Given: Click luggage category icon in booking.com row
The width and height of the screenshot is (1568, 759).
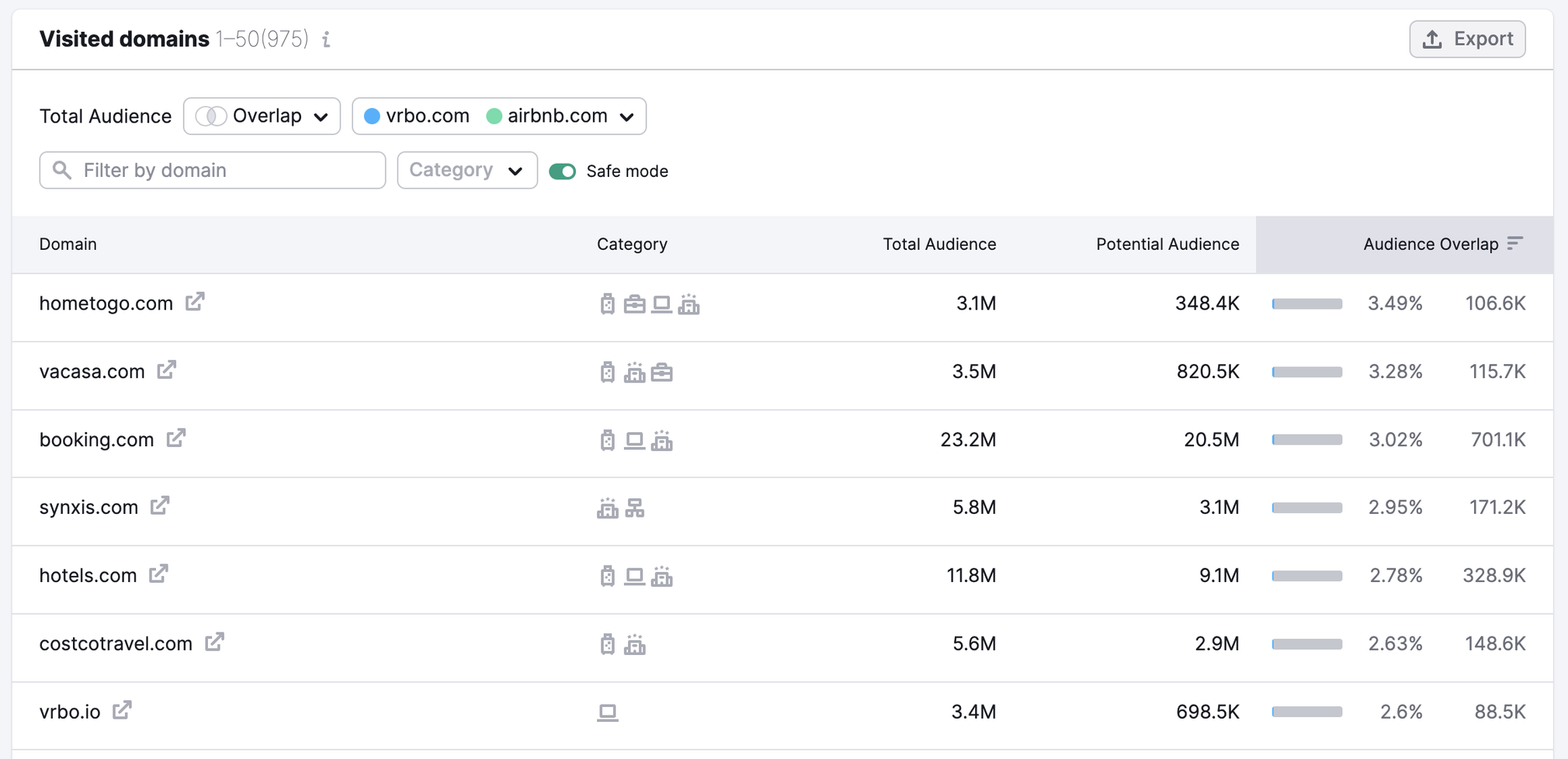Looking at the screenshot, I should [x=608, y=441].
